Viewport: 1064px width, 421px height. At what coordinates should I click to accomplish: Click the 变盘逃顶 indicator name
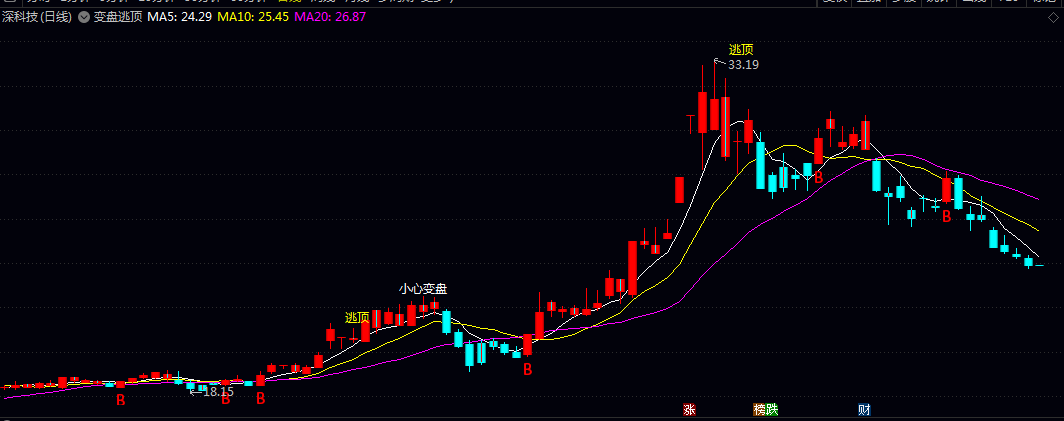[x=118, y=17]
